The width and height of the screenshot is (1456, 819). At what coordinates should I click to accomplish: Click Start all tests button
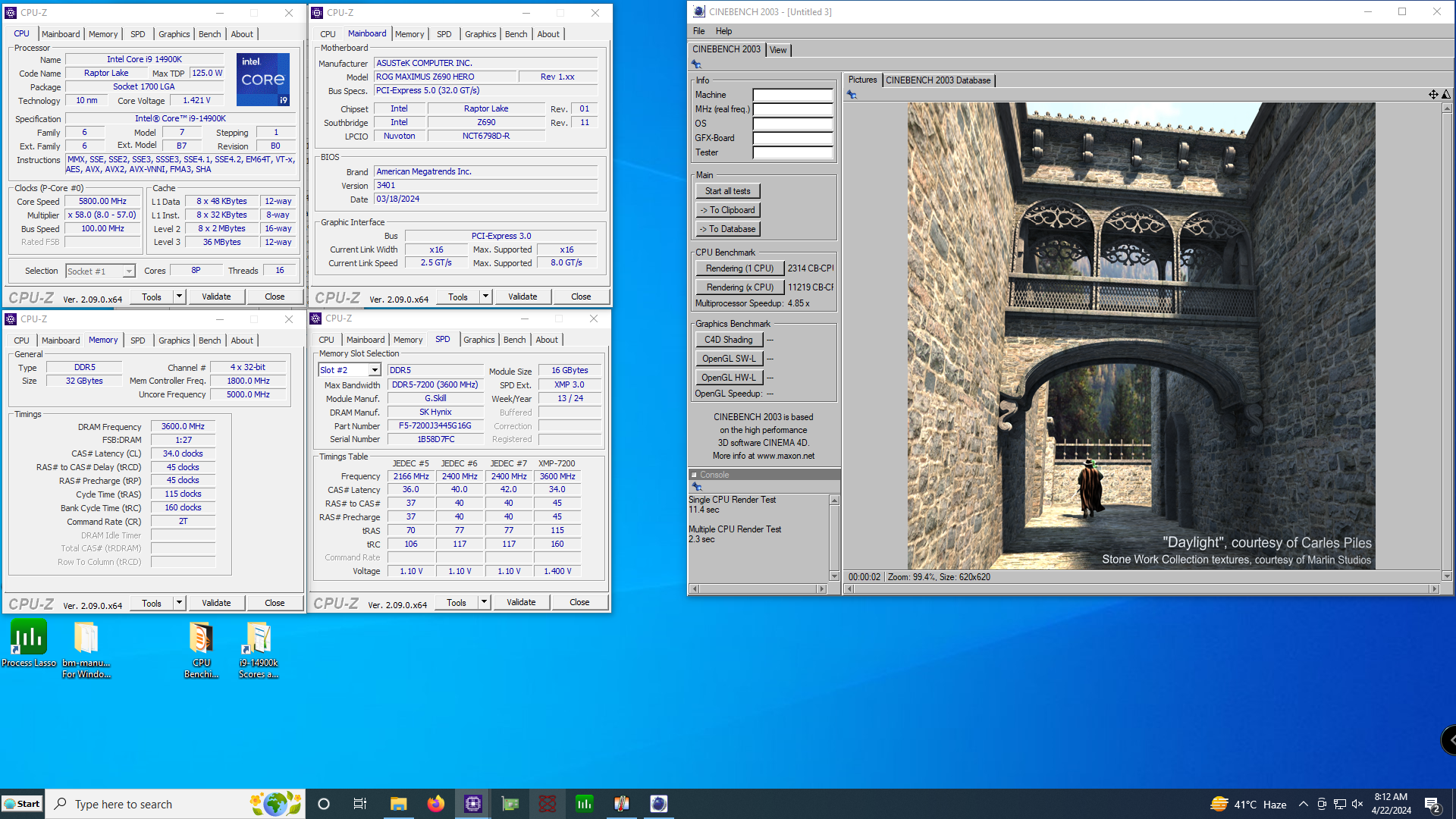728,191
